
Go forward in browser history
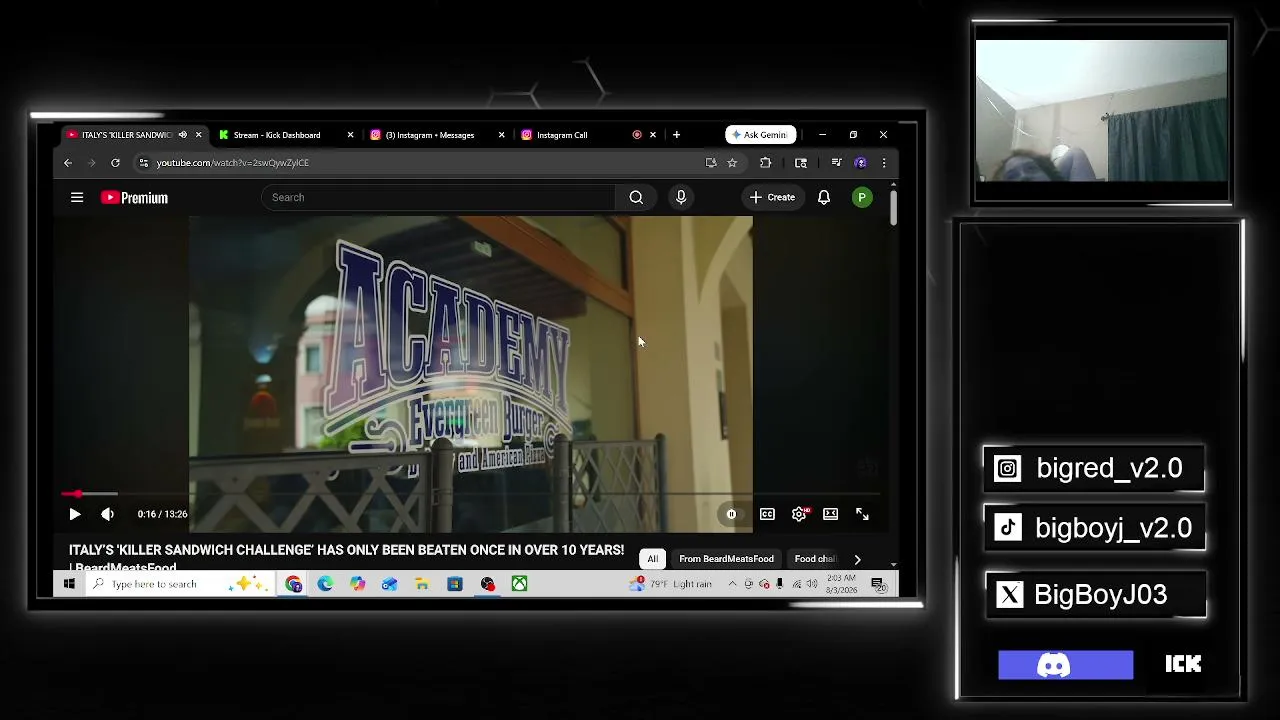[91, 163]
